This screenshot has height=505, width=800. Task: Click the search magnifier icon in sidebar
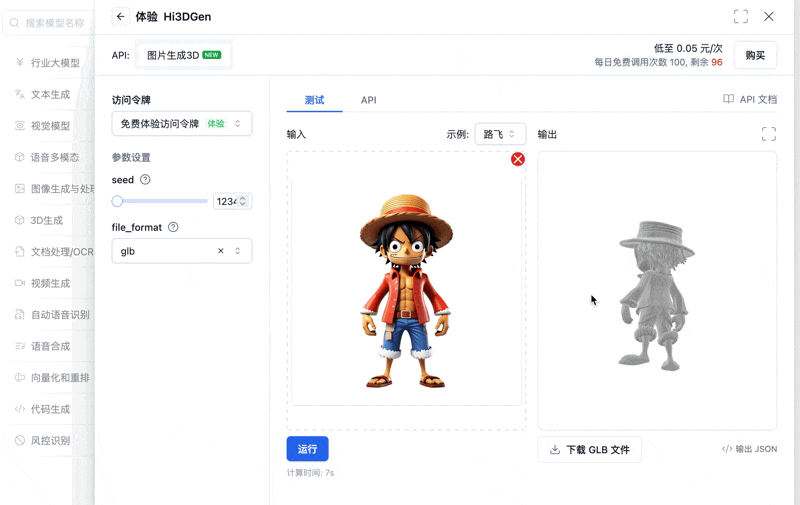tap(14, 23)
